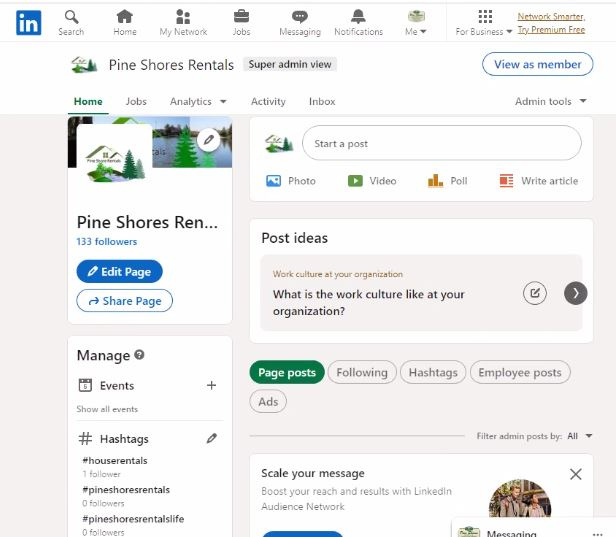Select the Following filter pill
The image size is (616, 537).
[361, 372]
